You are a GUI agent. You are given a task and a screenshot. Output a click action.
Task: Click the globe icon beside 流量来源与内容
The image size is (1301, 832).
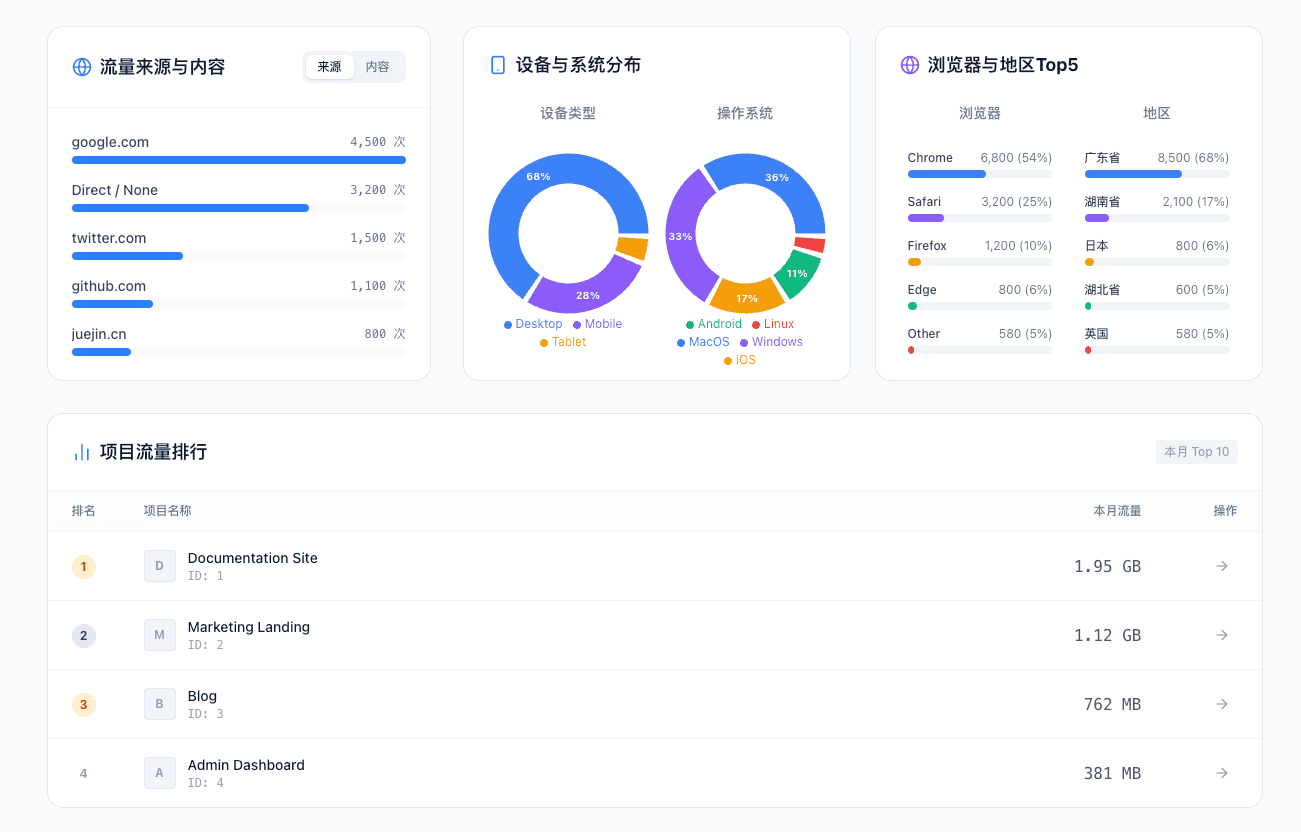pyautogui.click(x=81, y=67)
